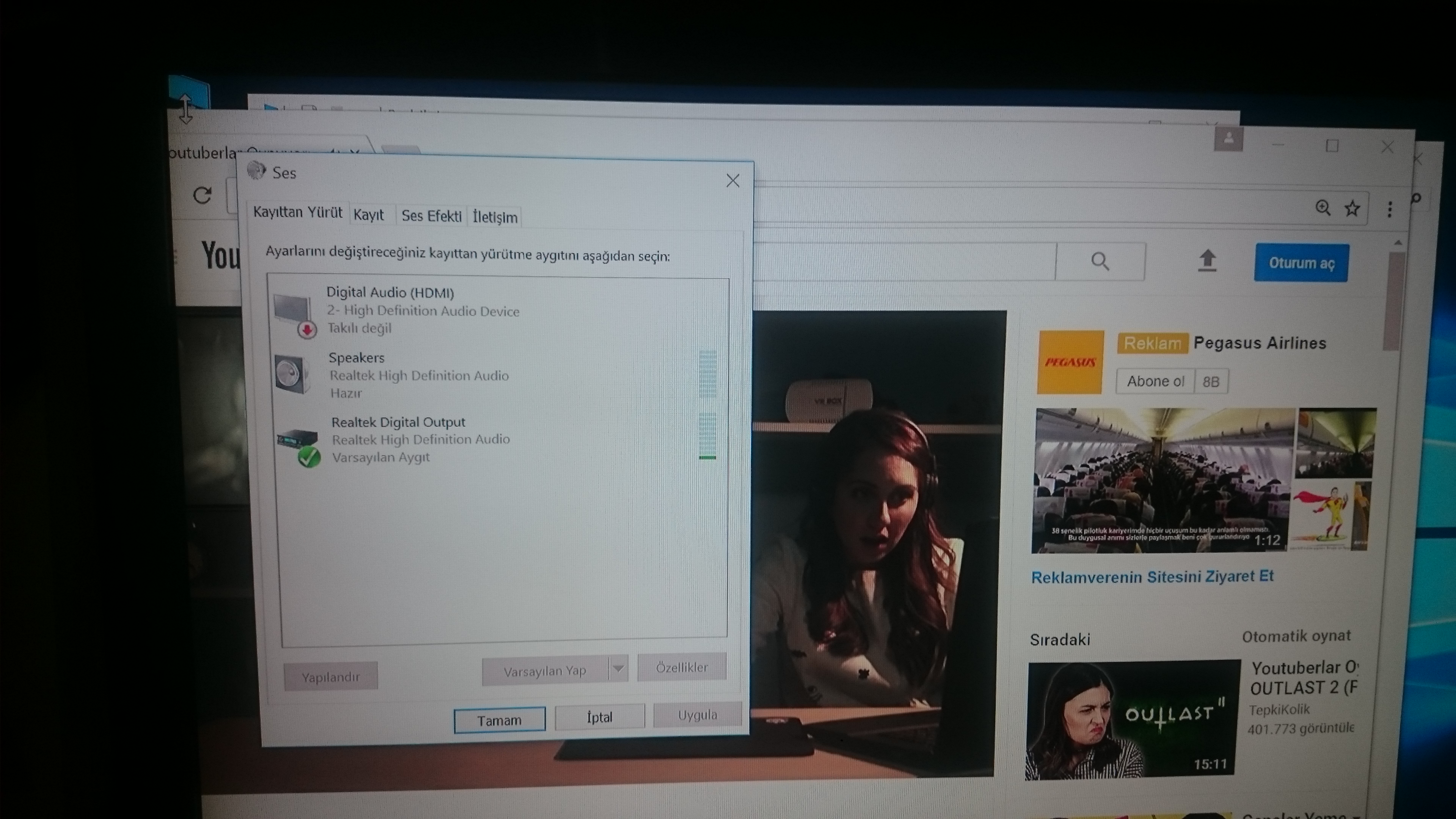Click Otomatik oynat label
The image size is (1456, 819).
click(1296, 637)
